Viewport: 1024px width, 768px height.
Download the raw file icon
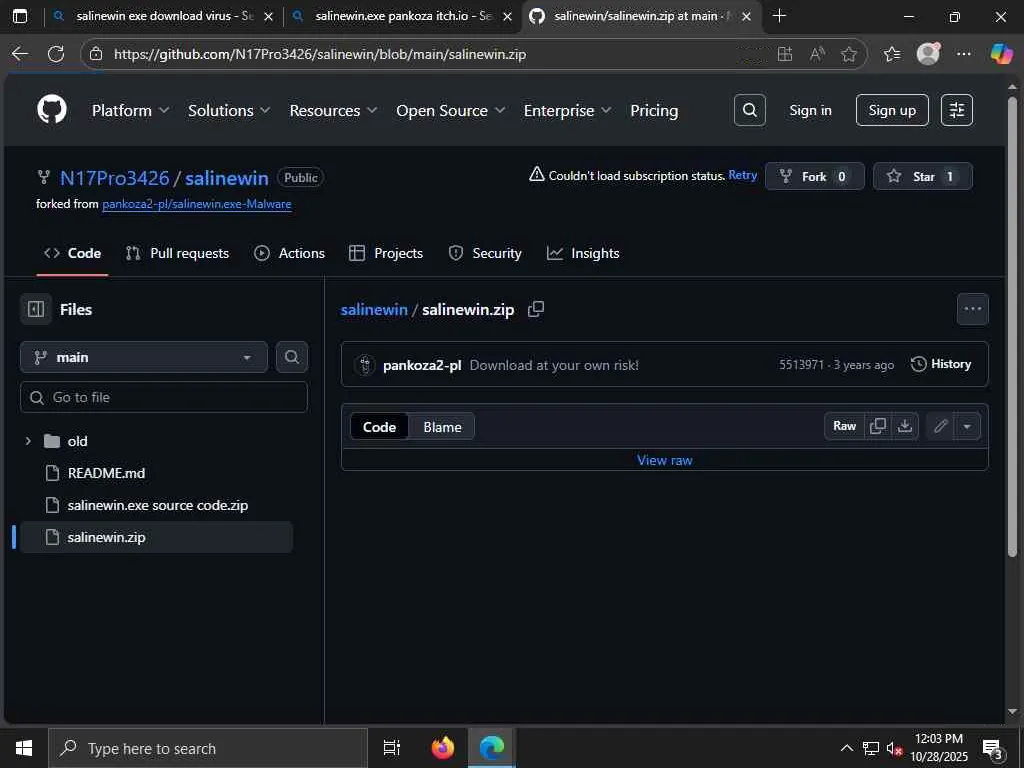(x=904, y=426)
